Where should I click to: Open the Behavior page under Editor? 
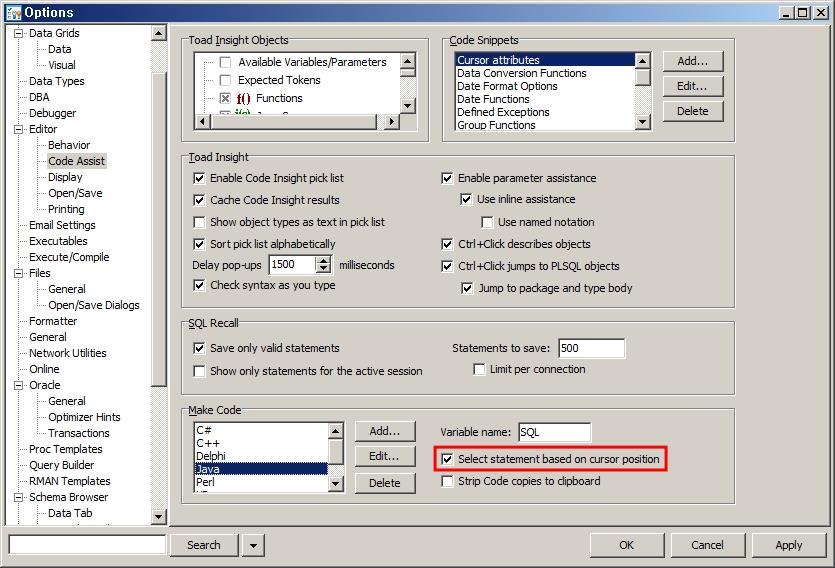coord(69,145)
